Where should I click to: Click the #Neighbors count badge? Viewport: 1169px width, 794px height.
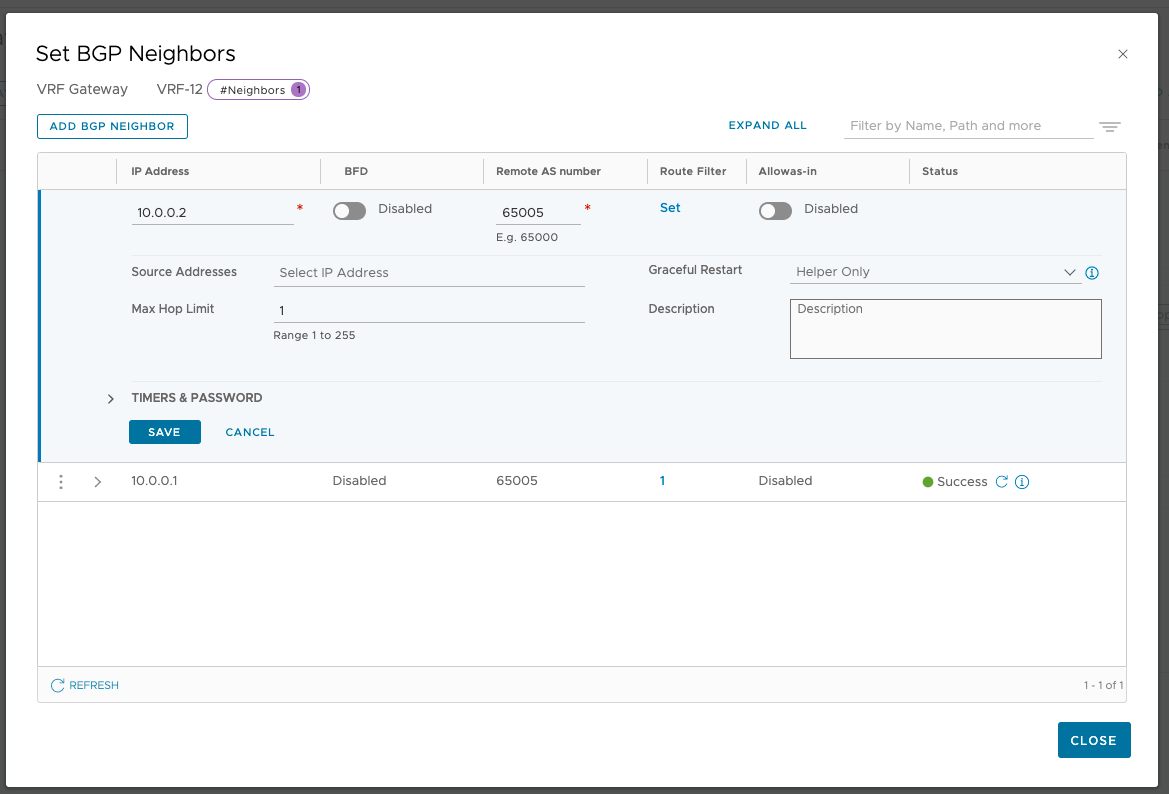coord(258,90)
